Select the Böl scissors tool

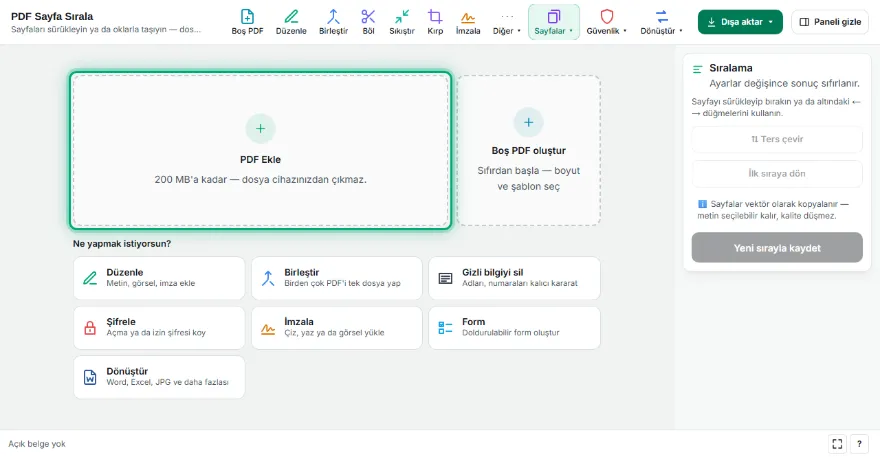[x=368, y=22]
